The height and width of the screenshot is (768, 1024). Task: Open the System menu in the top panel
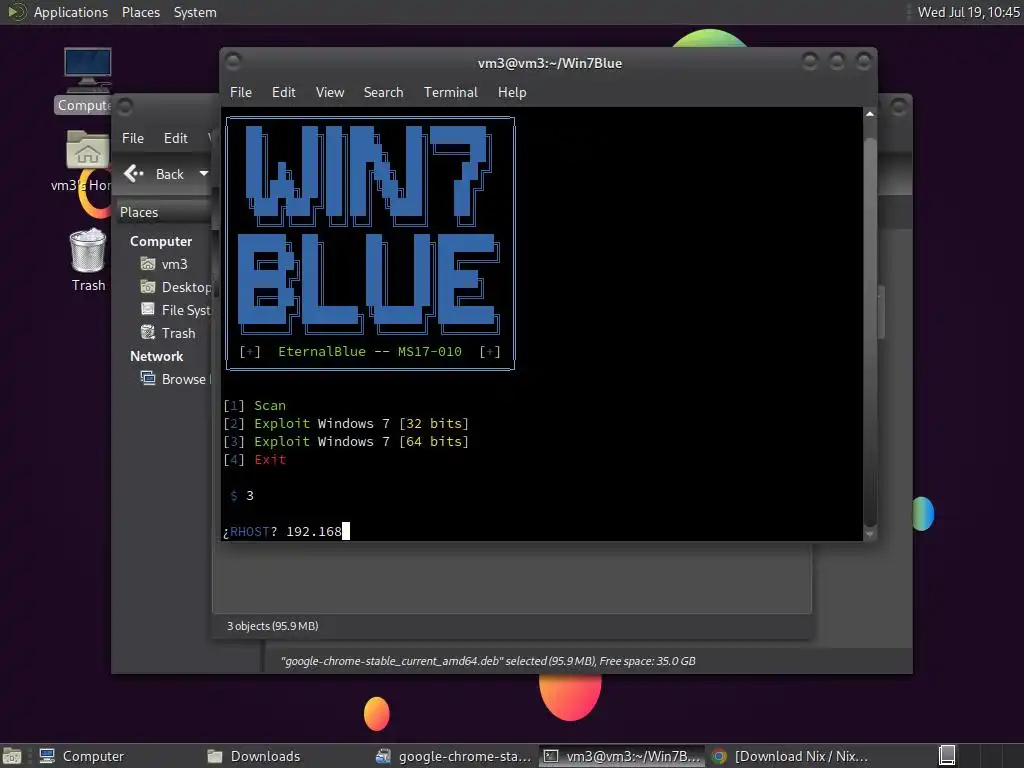pyautogui.click(x=195, y=12)
